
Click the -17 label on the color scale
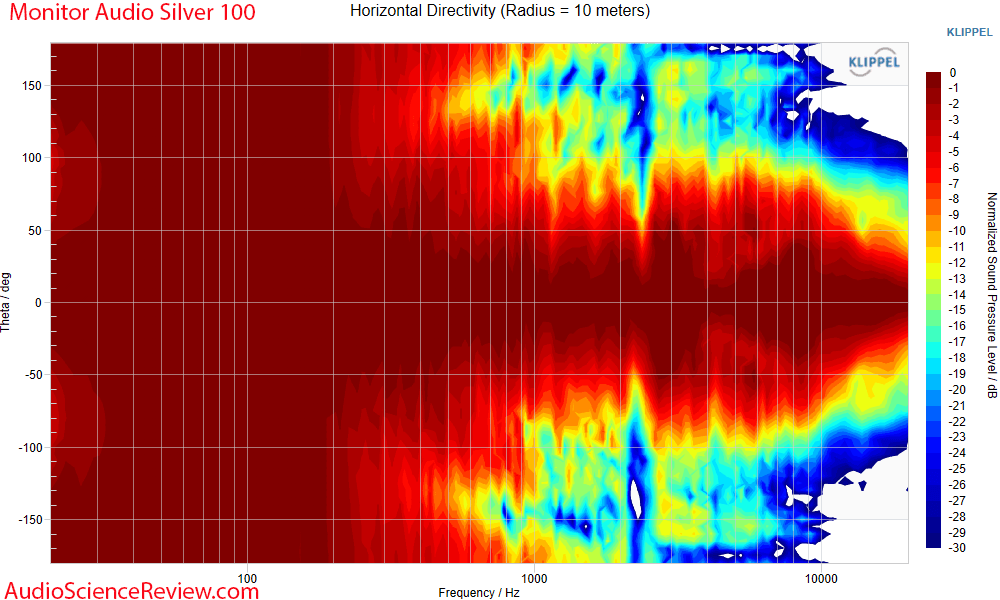click(956, 342)
